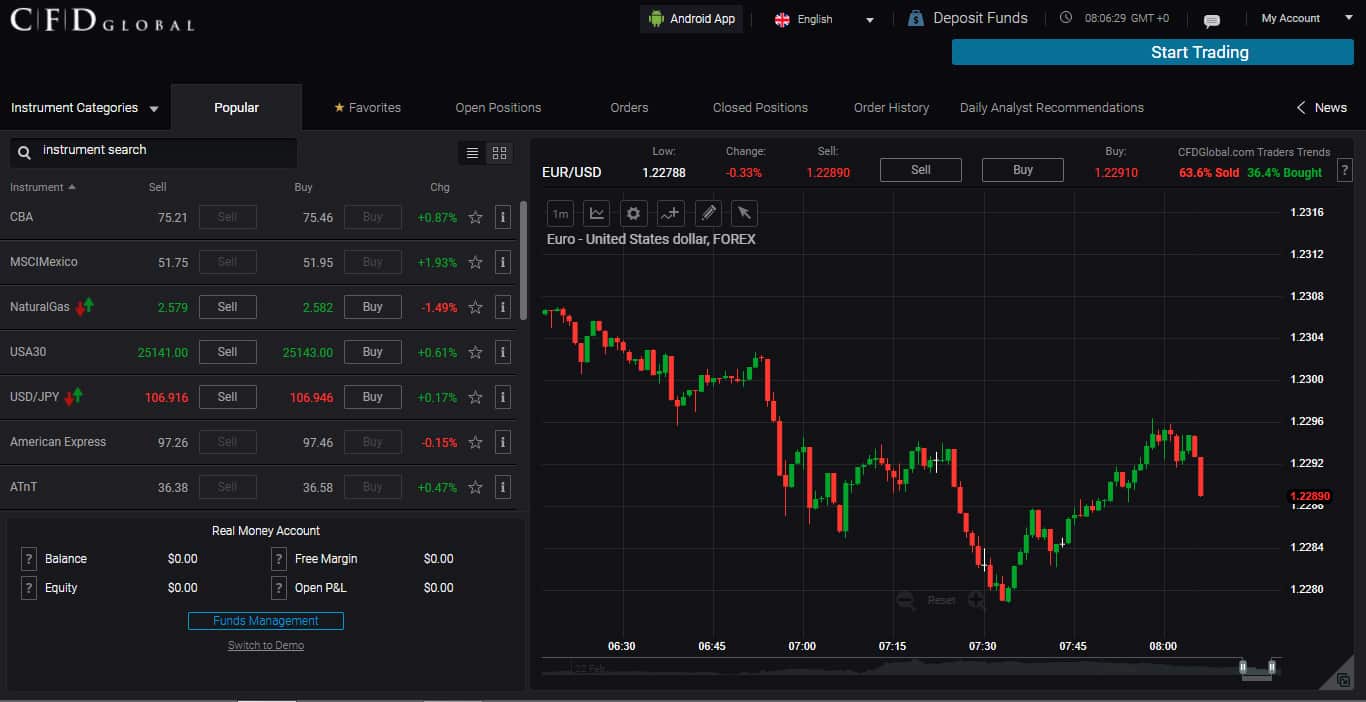Change chart type with line-chart icon
The width and height of the screenshot is (1366, 702).
[x=597, y=213]
